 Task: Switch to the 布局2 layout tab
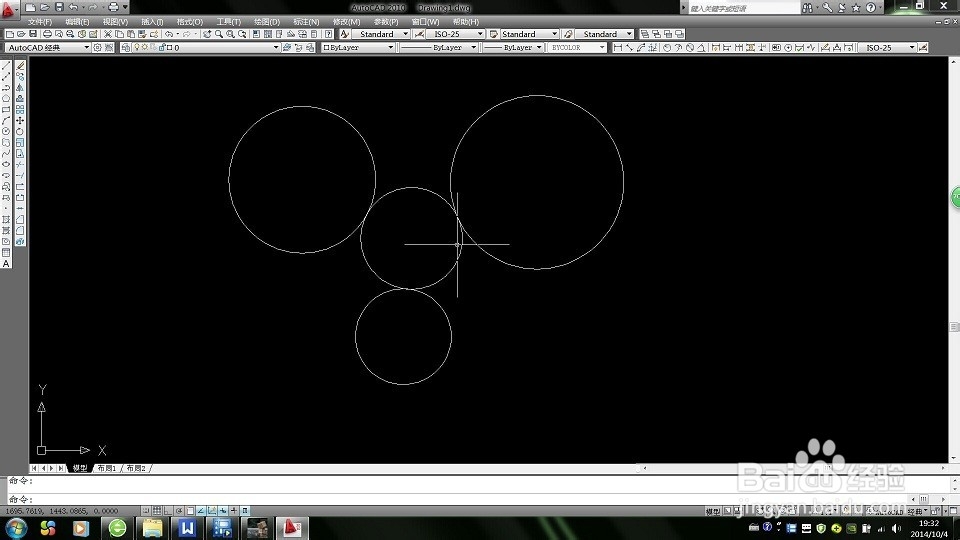pyautogui.click(x=136, y=468)
